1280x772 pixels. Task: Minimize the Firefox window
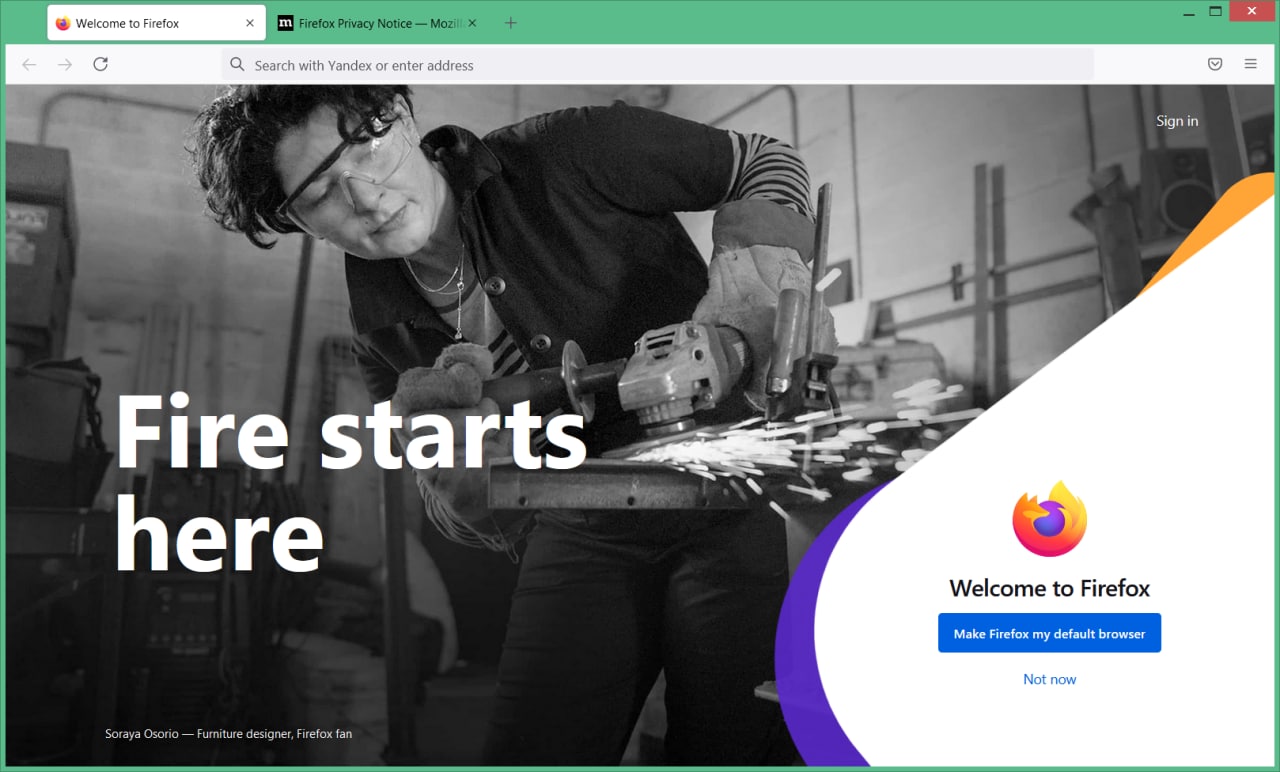pos(1189,13)
